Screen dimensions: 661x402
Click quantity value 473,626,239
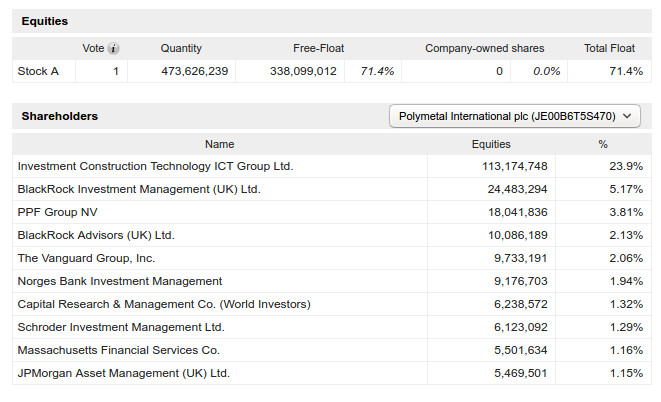point(194,71)
